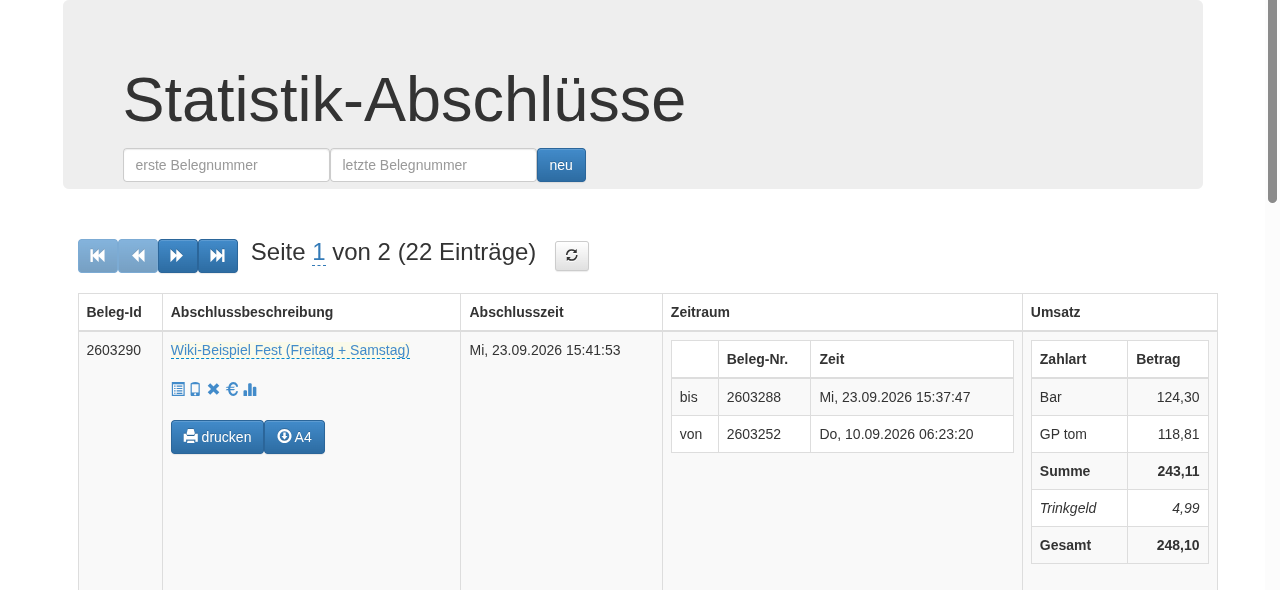Image resolution: width=1280 pixels, height=590 pixels.
Task: Click the mobile phone icon below the description
Action: click(195, 389)
